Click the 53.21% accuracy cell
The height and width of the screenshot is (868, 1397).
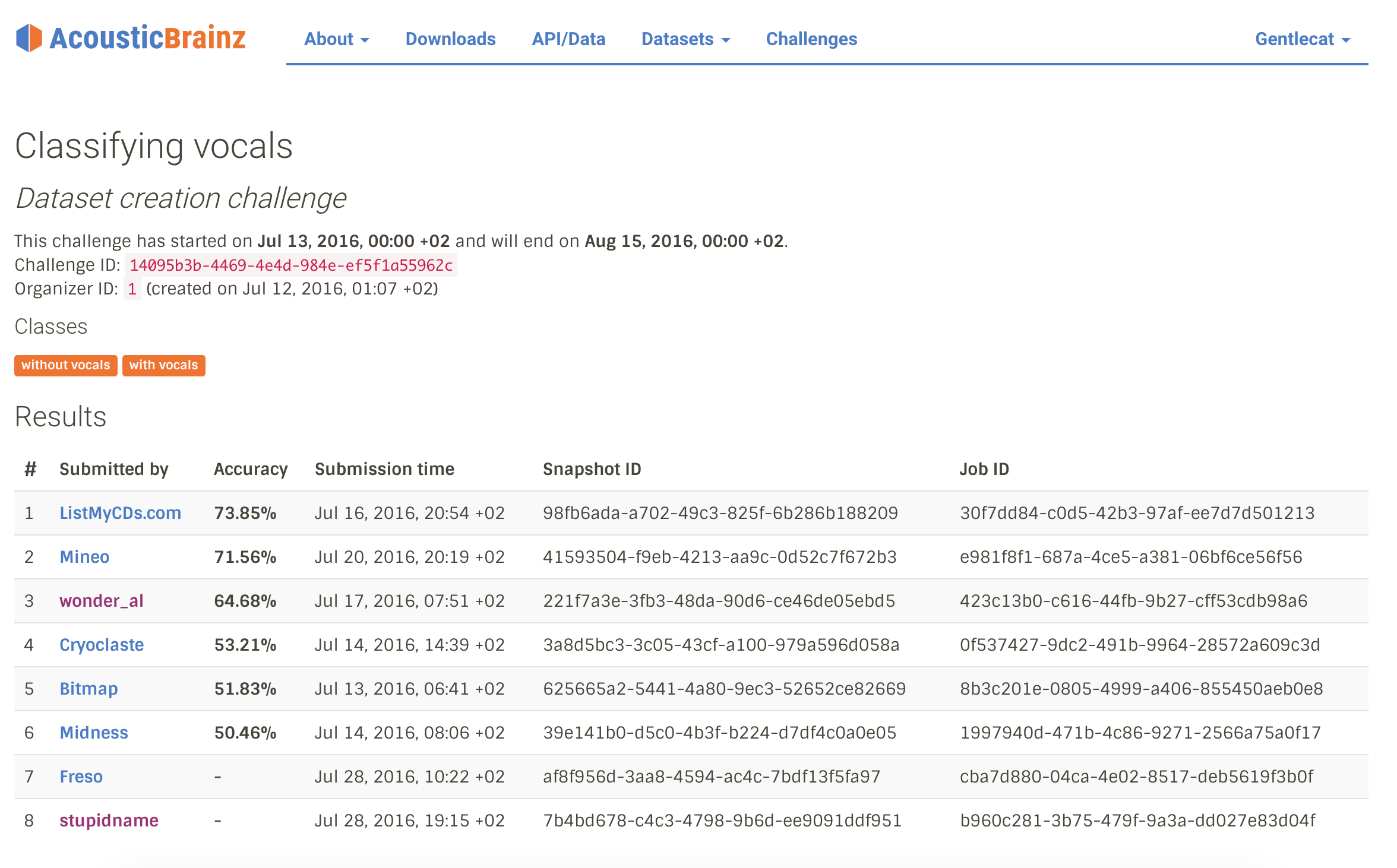245,645
